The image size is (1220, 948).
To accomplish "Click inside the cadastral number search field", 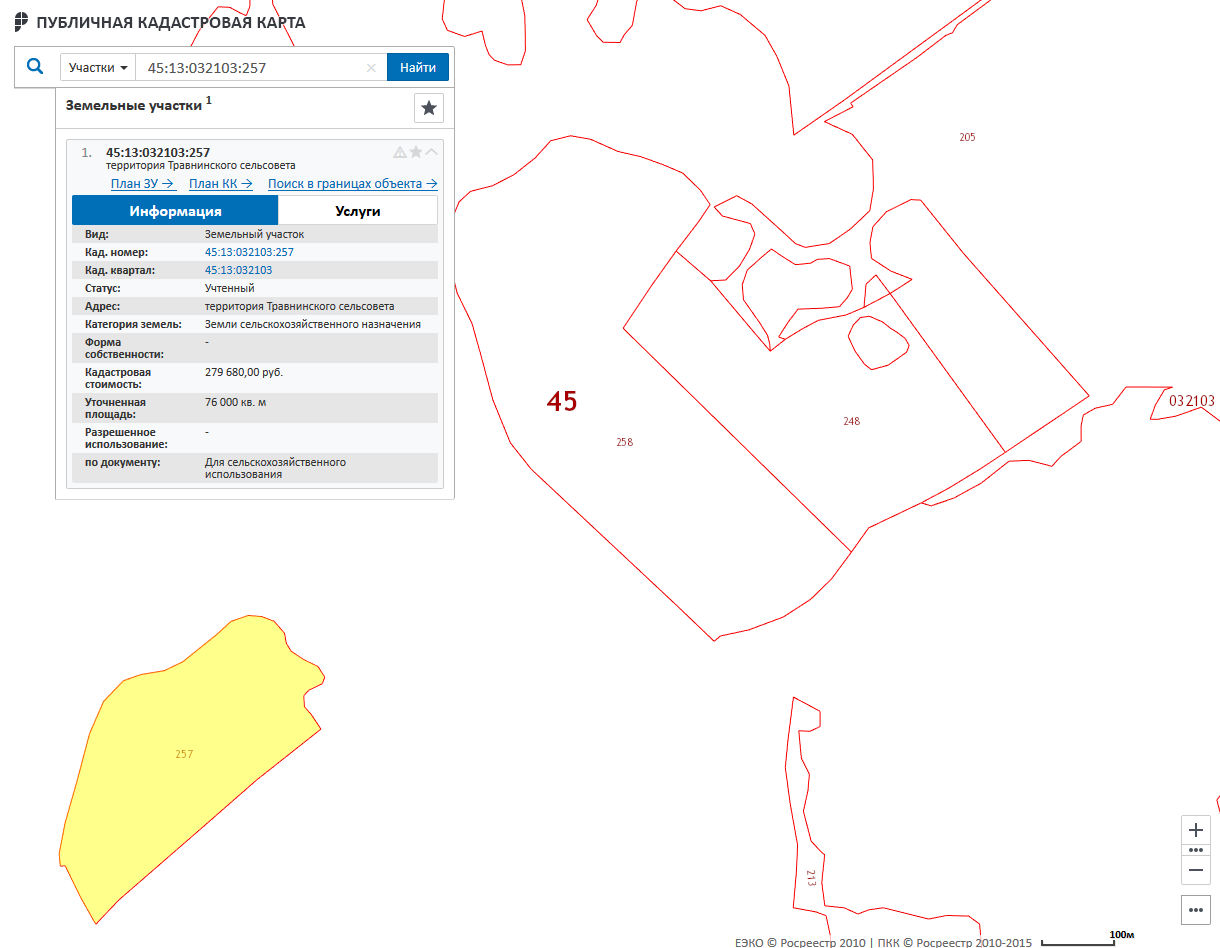I will point(250,68).
